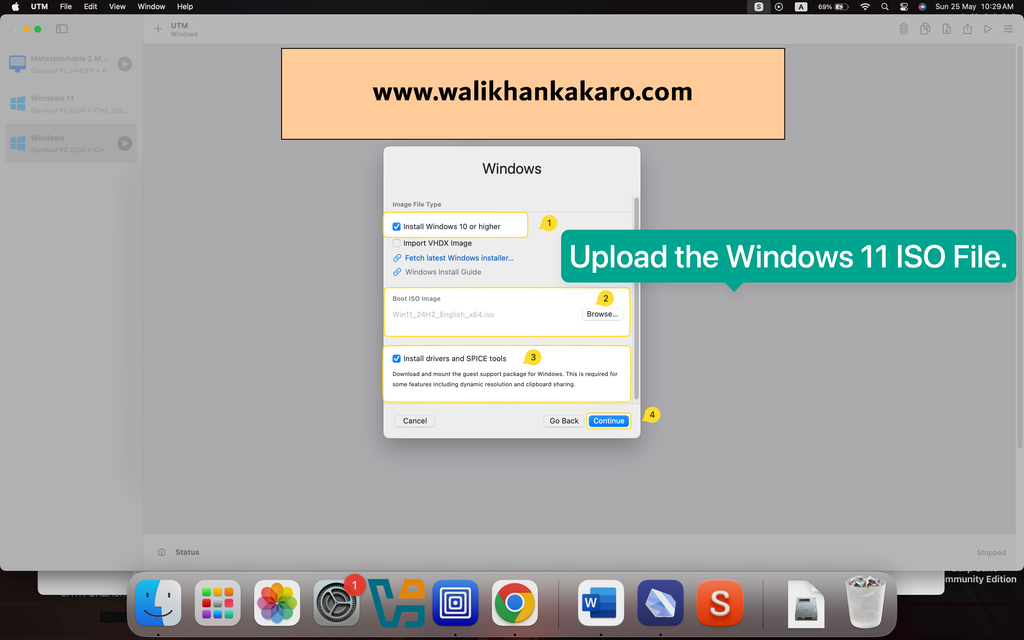Click the run triangle icon in UTM toolbar

(988, 29)
